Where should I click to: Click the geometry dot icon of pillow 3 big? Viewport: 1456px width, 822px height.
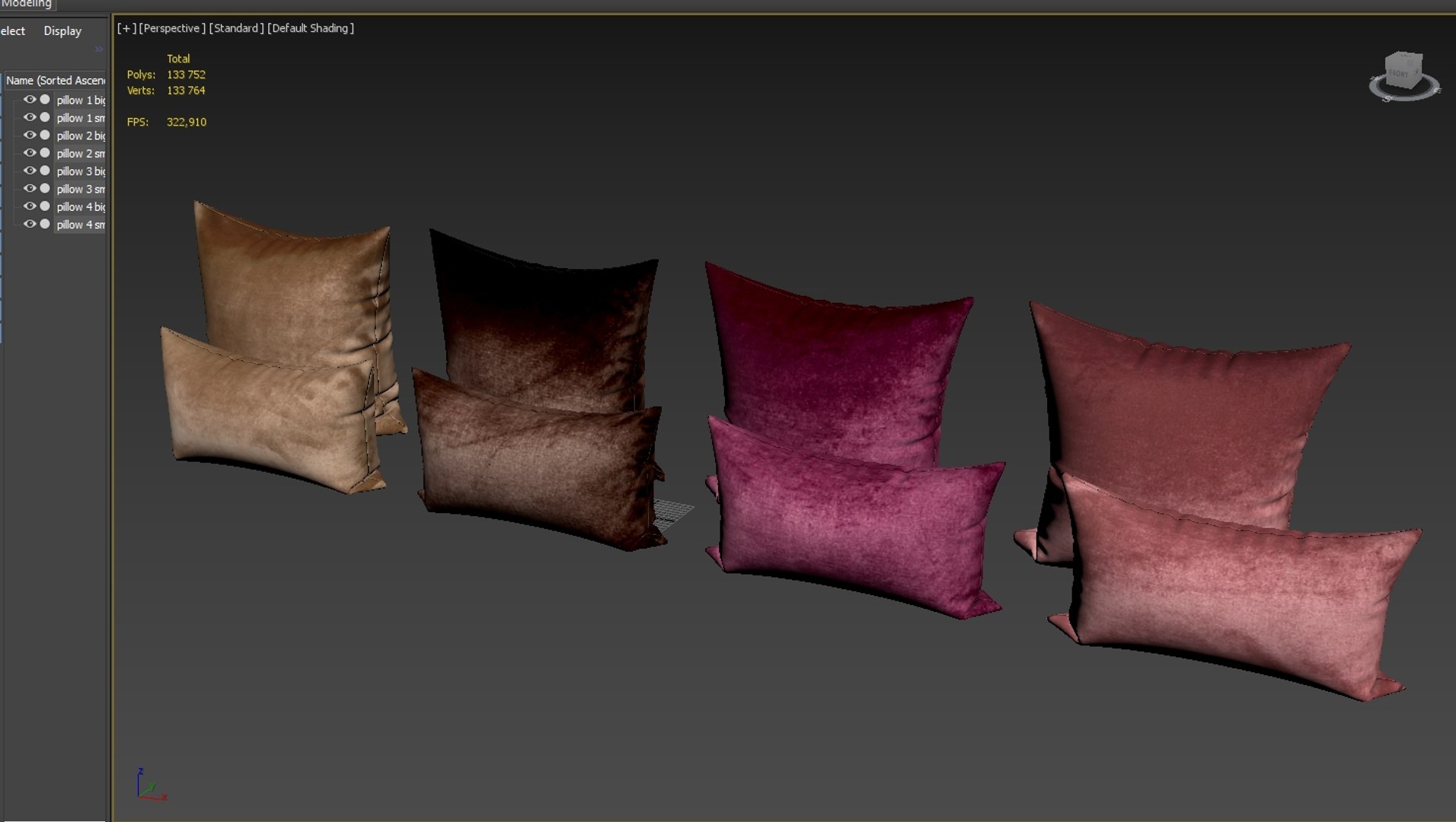pyautogui.click(x=45, y=170)
